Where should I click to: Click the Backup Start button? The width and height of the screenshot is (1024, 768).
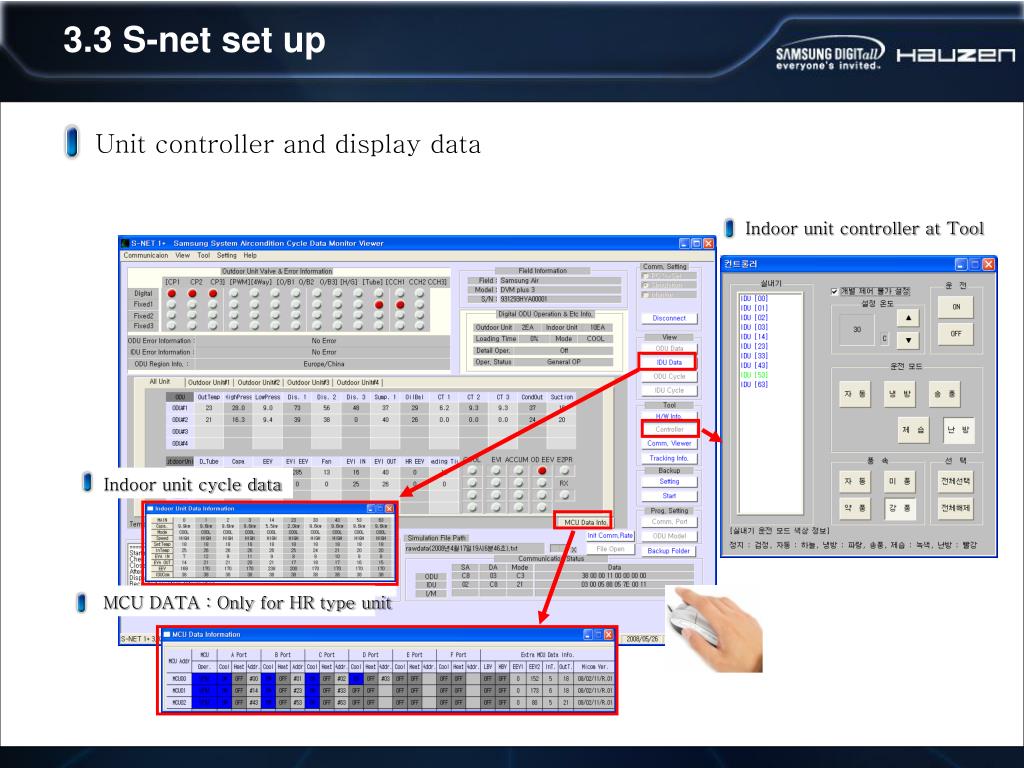(x=669, y=496)
